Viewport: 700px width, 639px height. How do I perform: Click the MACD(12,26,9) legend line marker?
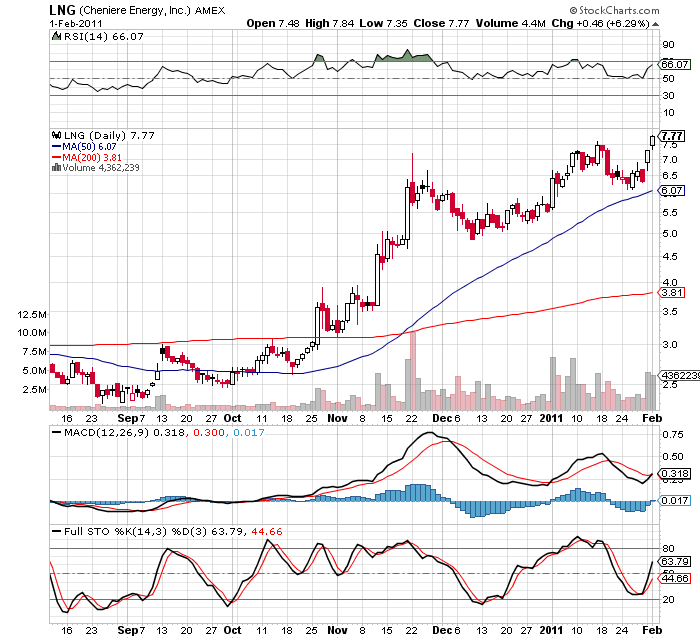[x=54, y=431]
